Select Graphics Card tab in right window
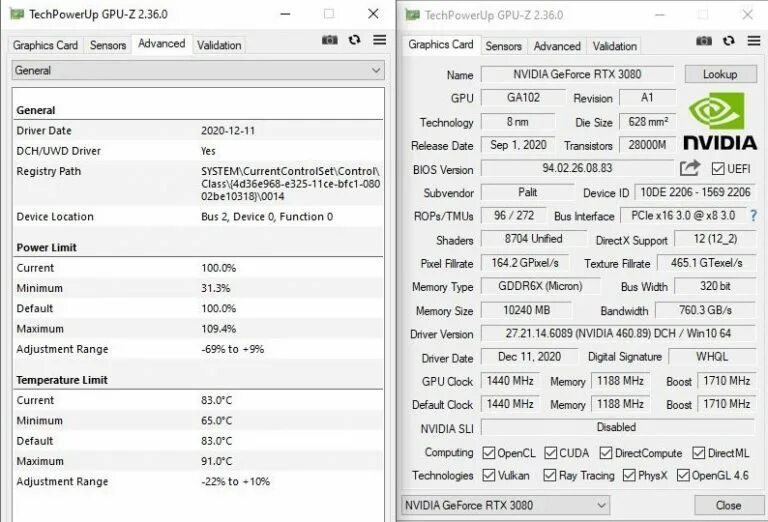 pos(441,45)
